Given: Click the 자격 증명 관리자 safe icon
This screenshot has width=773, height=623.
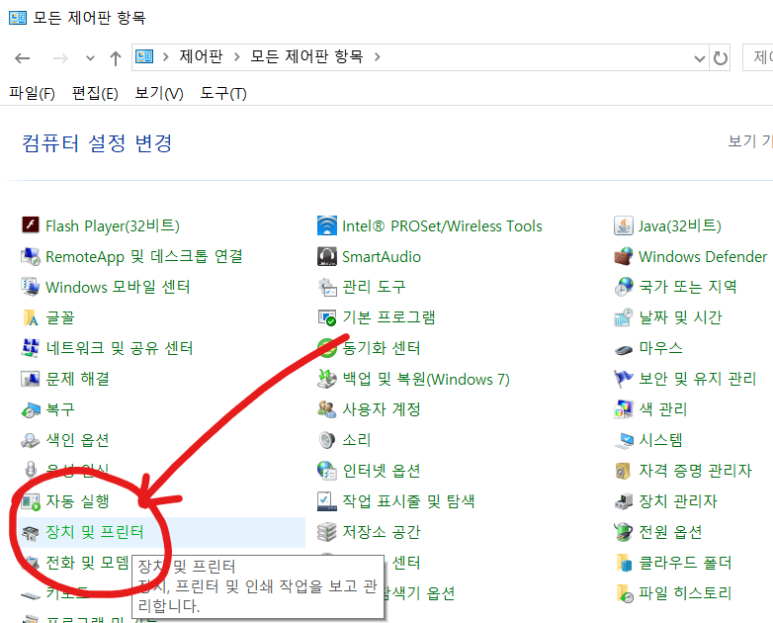Looking at the screenshot, I should point(624,471).
